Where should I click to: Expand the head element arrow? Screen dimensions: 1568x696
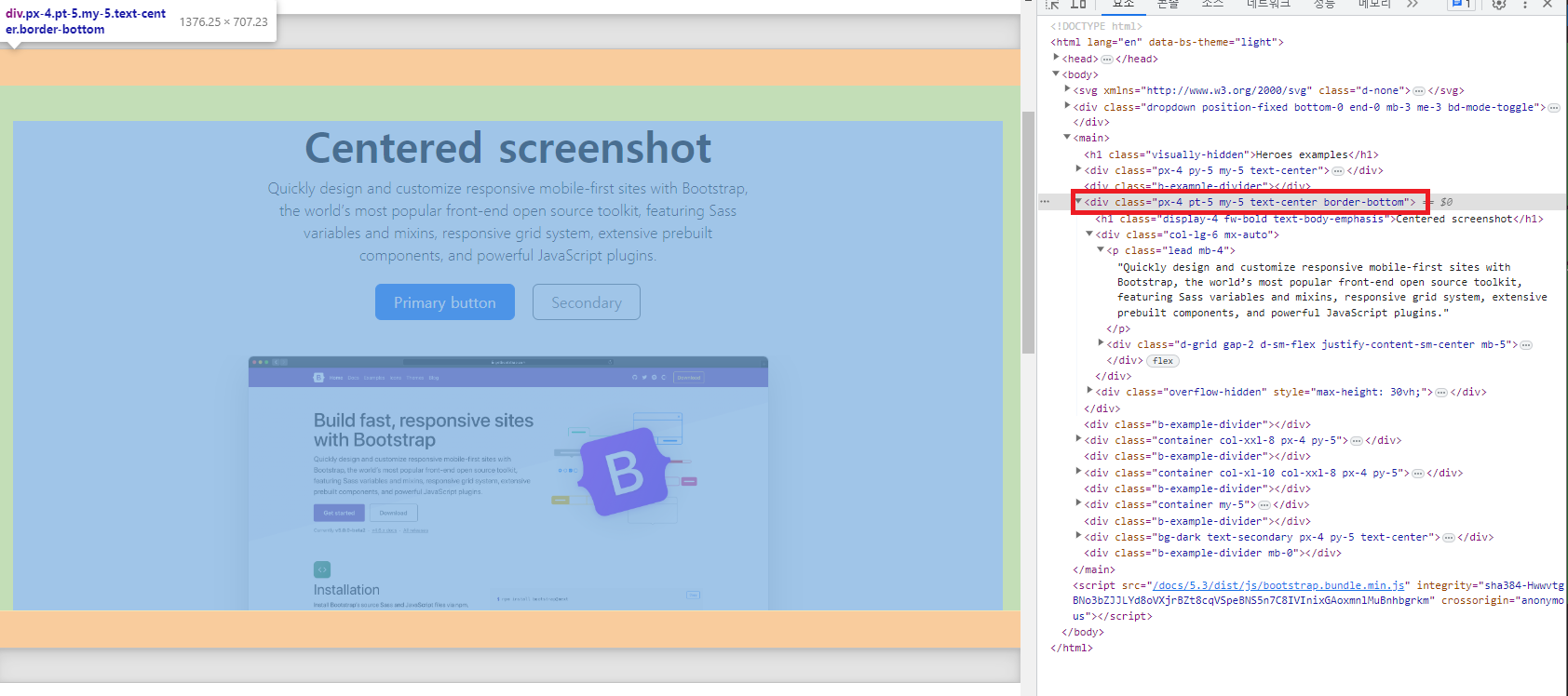(1057, 58)
